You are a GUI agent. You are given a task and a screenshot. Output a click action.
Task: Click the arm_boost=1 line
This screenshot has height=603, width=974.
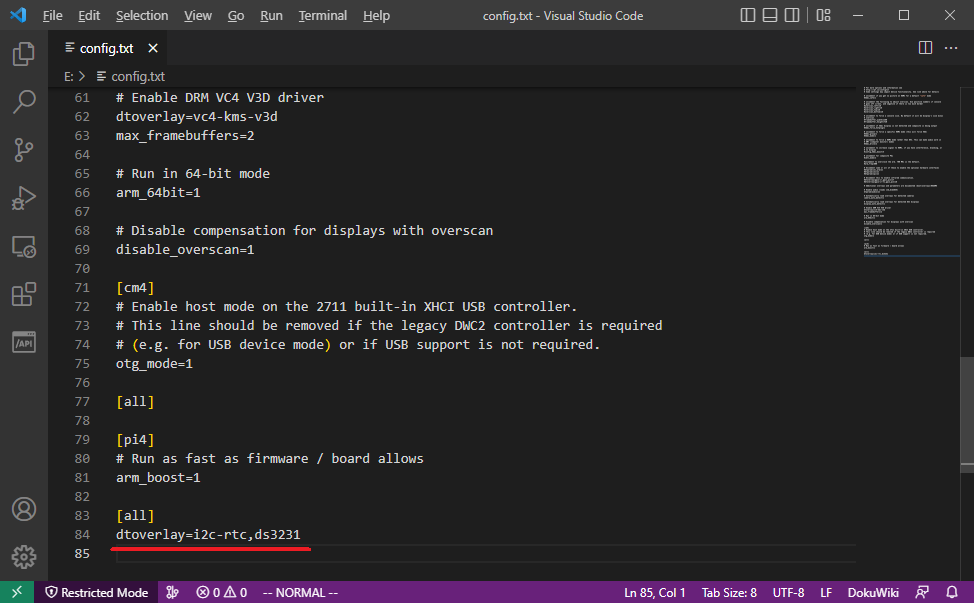pyautogui.click(x=158, y=478)
